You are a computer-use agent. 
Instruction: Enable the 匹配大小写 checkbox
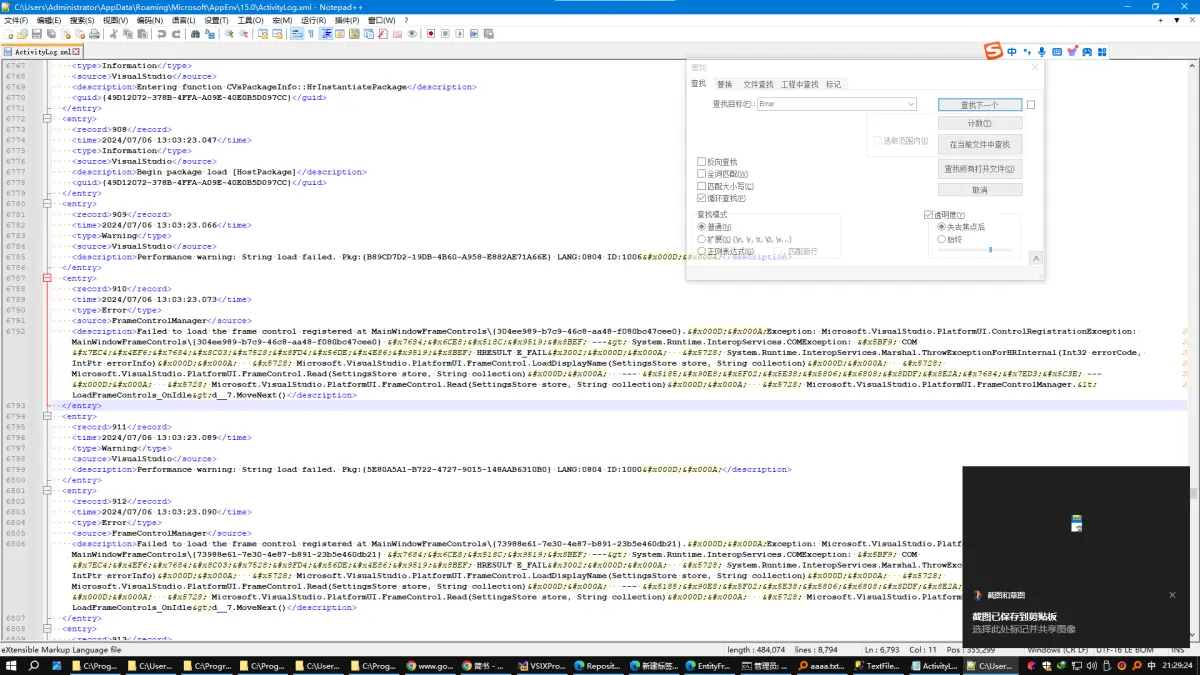pos(701,186)
